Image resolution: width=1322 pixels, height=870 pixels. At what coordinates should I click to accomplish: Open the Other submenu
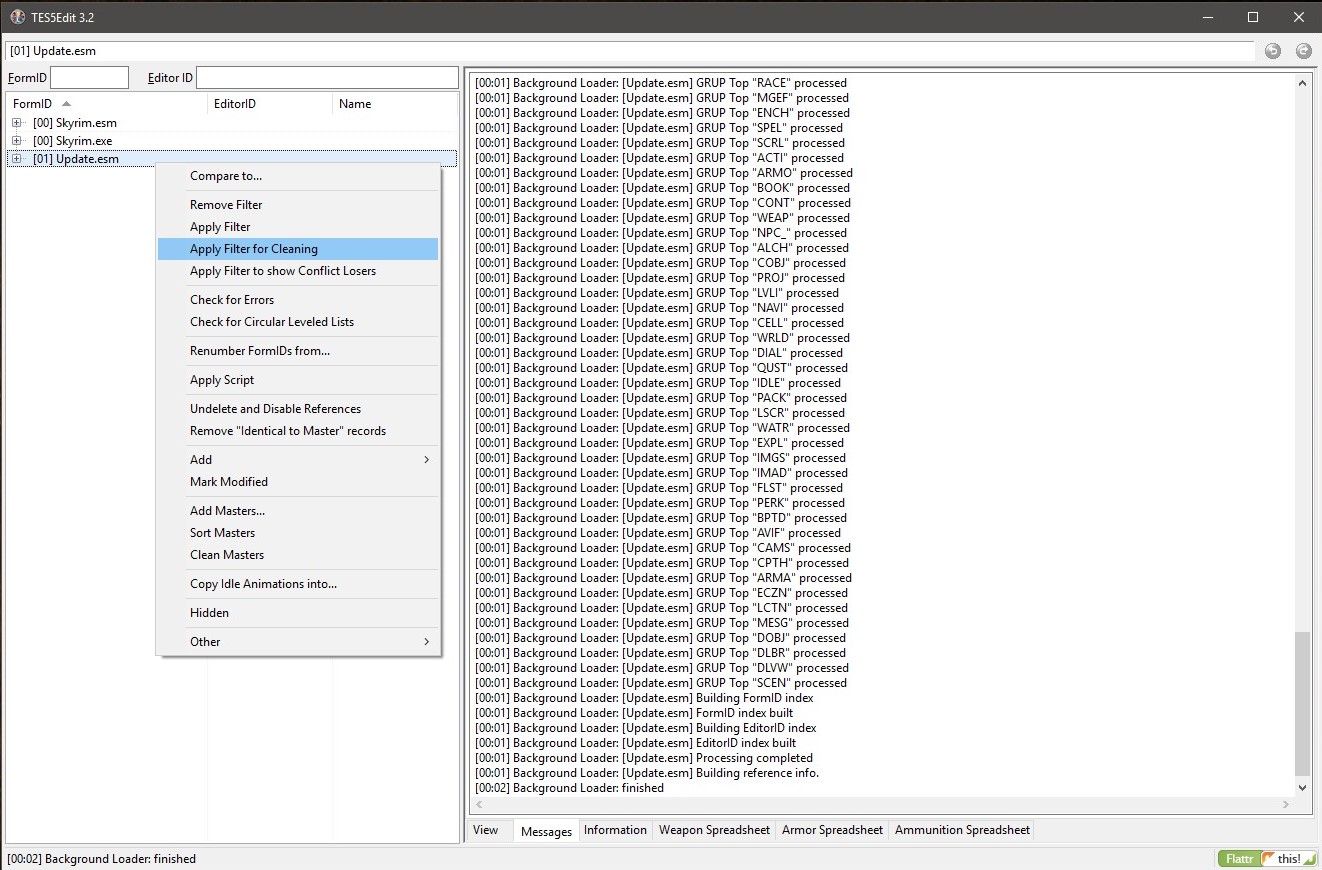[x=298, y=642]
